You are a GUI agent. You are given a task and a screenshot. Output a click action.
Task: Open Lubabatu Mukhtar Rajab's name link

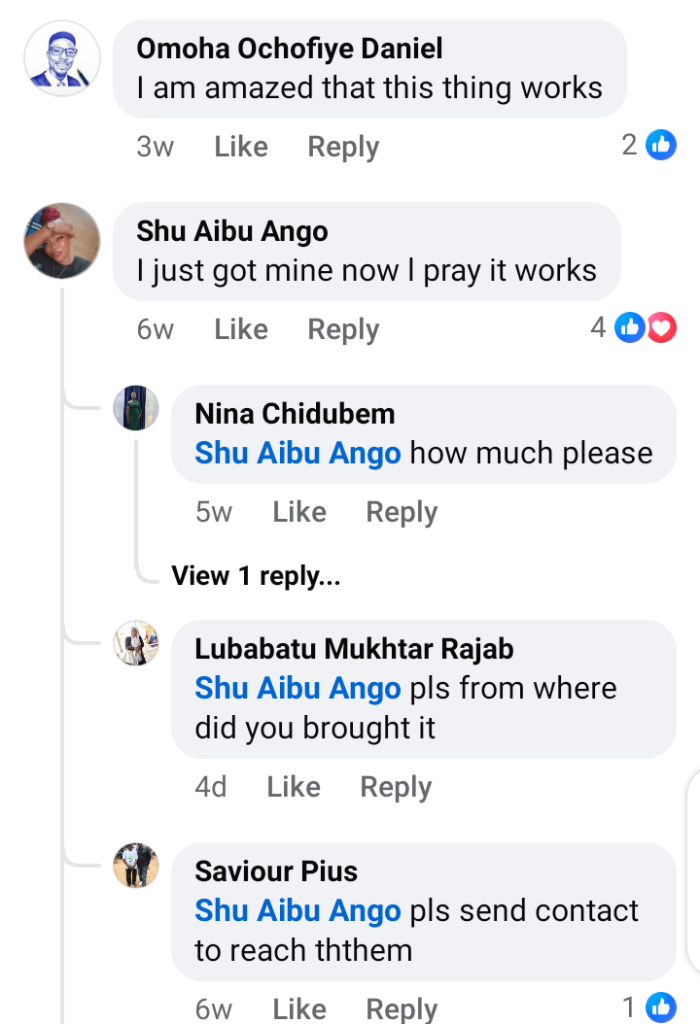(354, 648)
